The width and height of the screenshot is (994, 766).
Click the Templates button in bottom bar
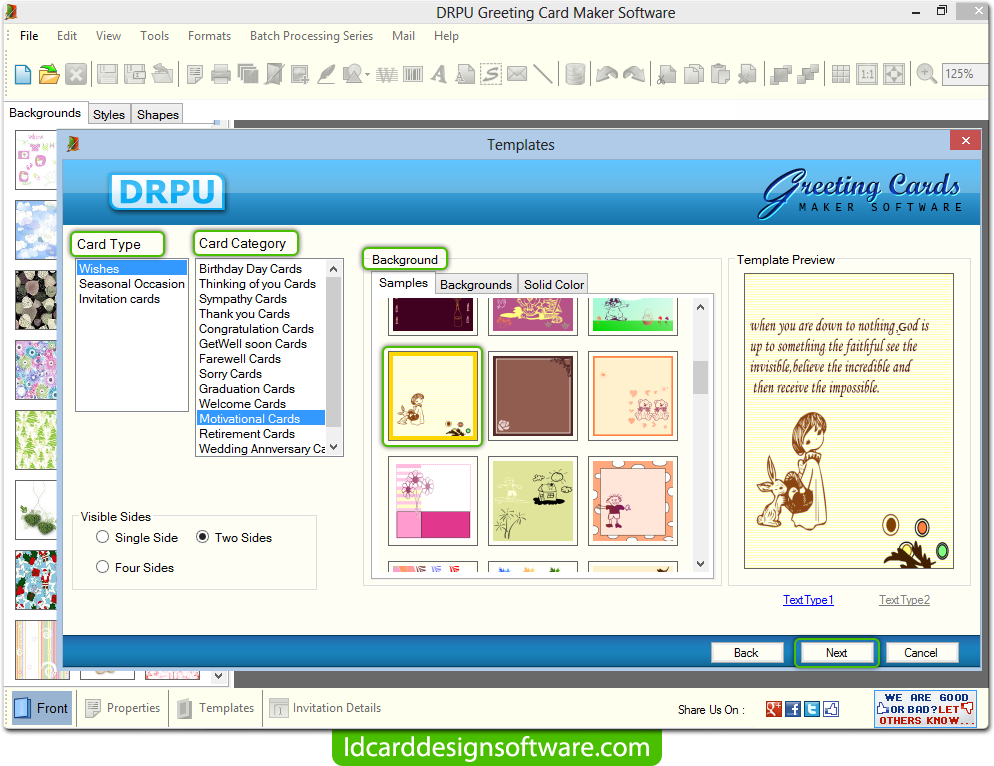click(x=216, y=708)
